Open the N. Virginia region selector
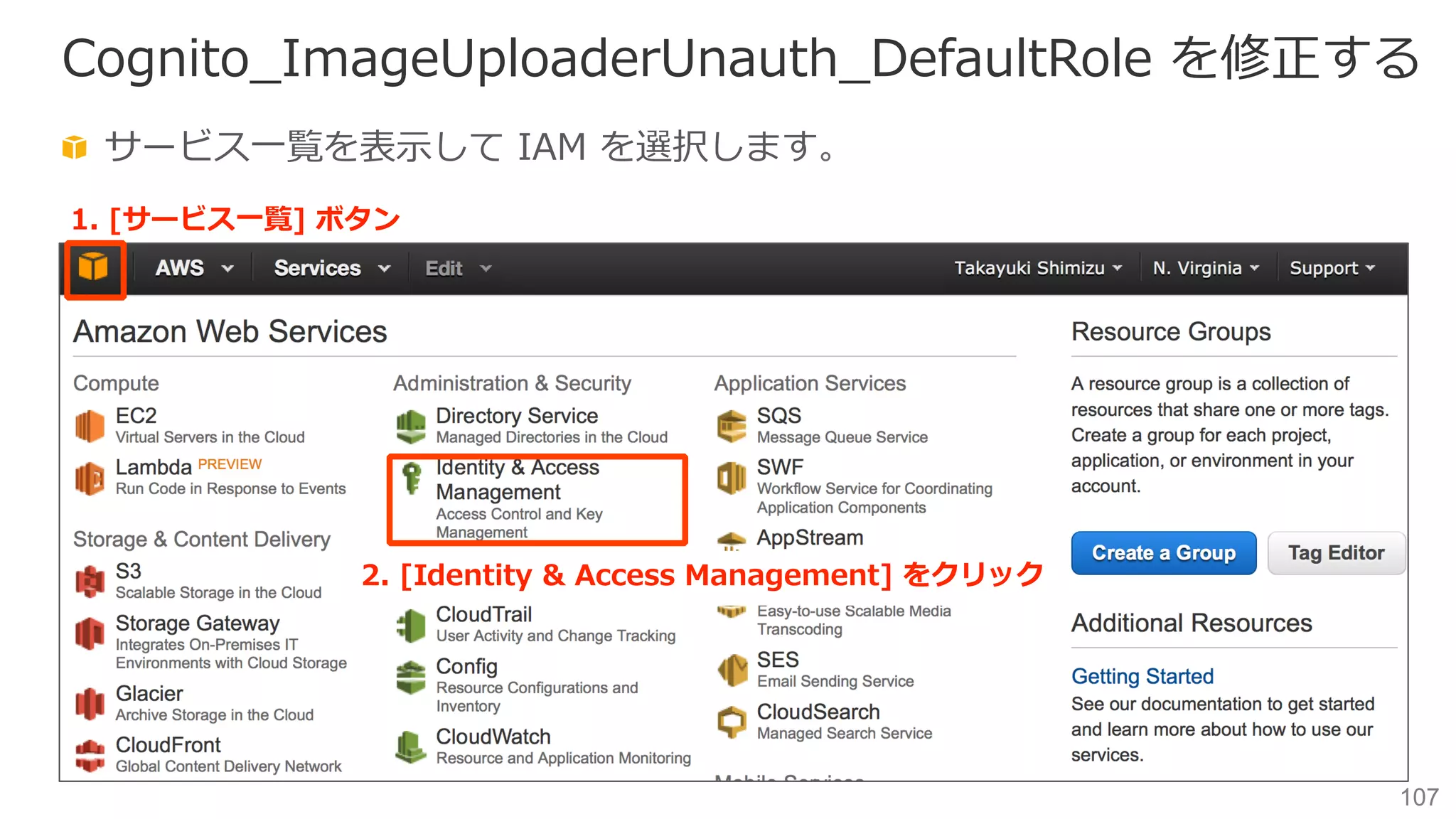Image resolution: width=1456 pixels, height=819 pixels. click(x=1206, y=268)
